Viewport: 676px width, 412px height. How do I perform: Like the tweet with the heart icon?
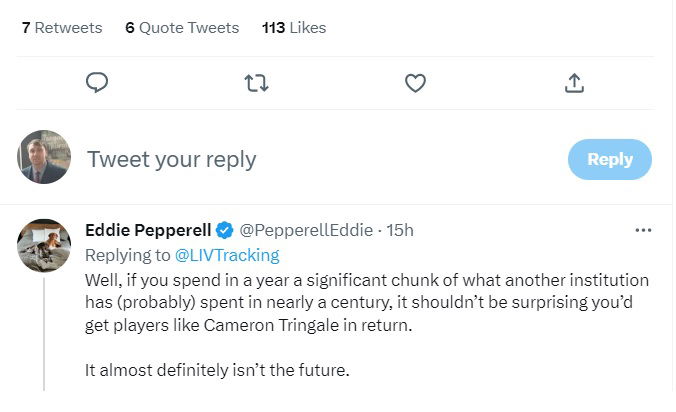click(415, 83)
